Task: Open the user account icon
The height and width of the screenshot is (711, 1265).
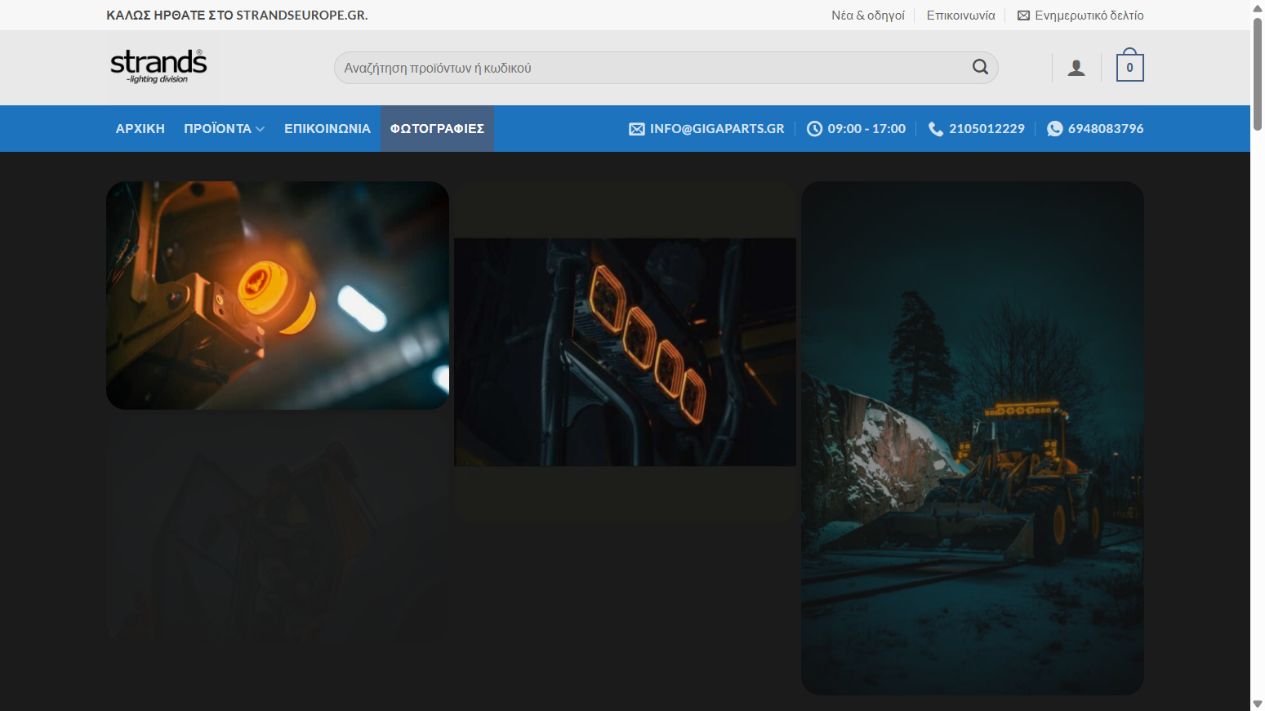Action: [x=1076, y=67]
